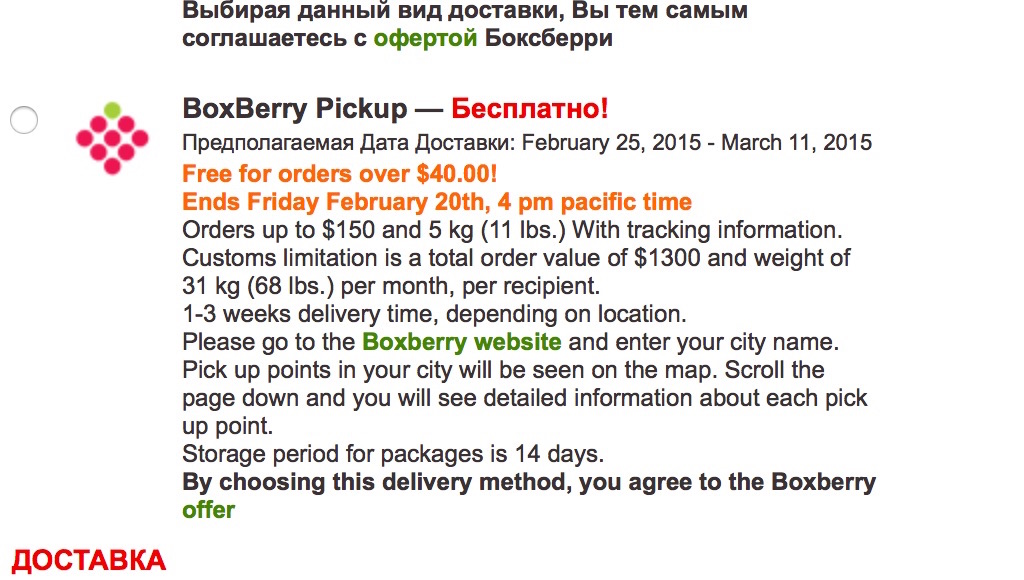Click the Orders up to $150 line
Image resolution: width=1024 pixels, height=580 pixels.
[513, 230]
